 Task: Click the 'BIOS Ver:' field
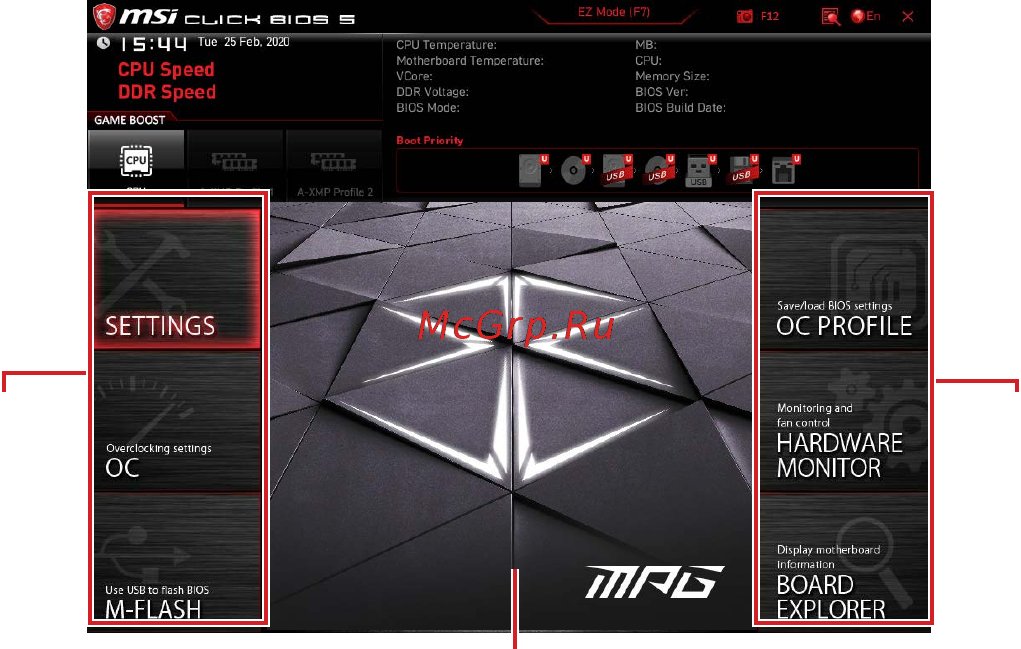[x=662, y=92]
